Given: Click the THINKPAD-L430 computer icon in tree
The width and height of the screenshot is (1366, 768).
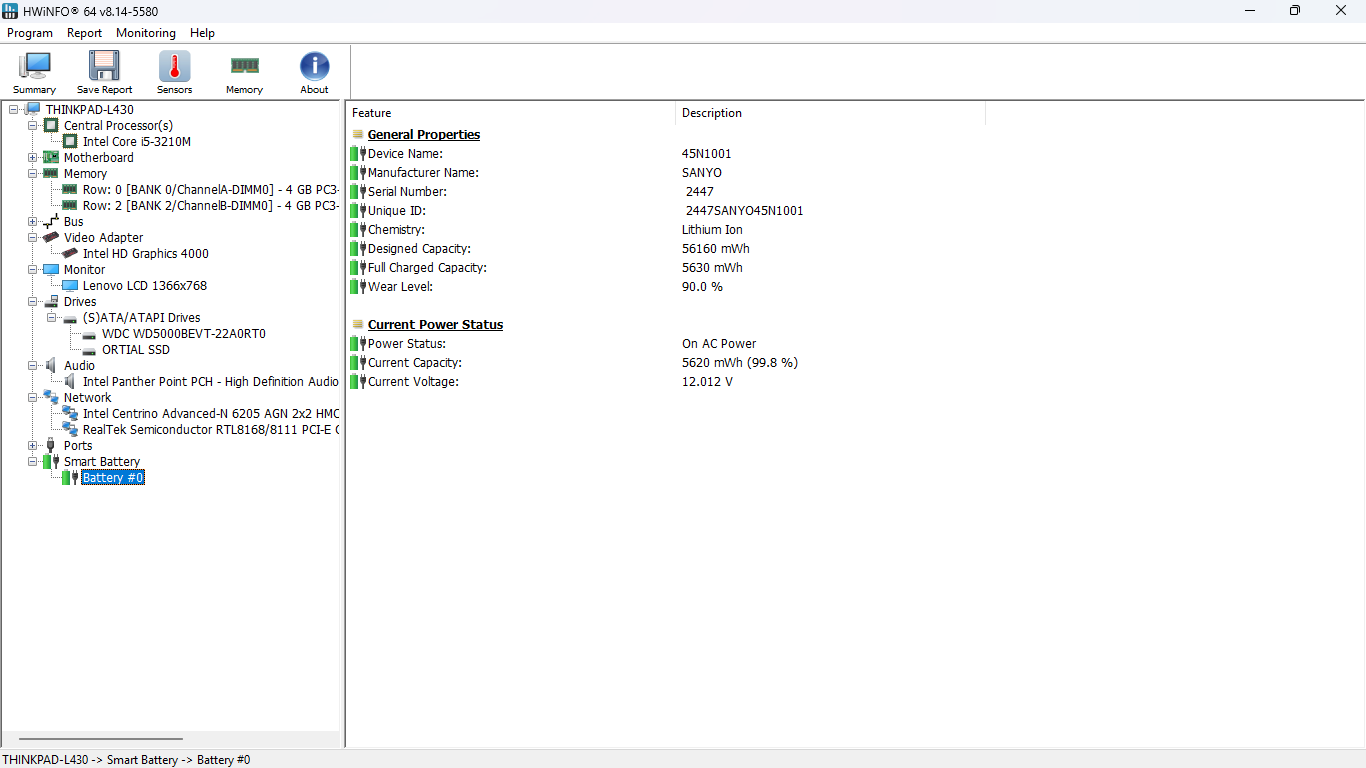Looking at the screenshot, I should 33,109.
